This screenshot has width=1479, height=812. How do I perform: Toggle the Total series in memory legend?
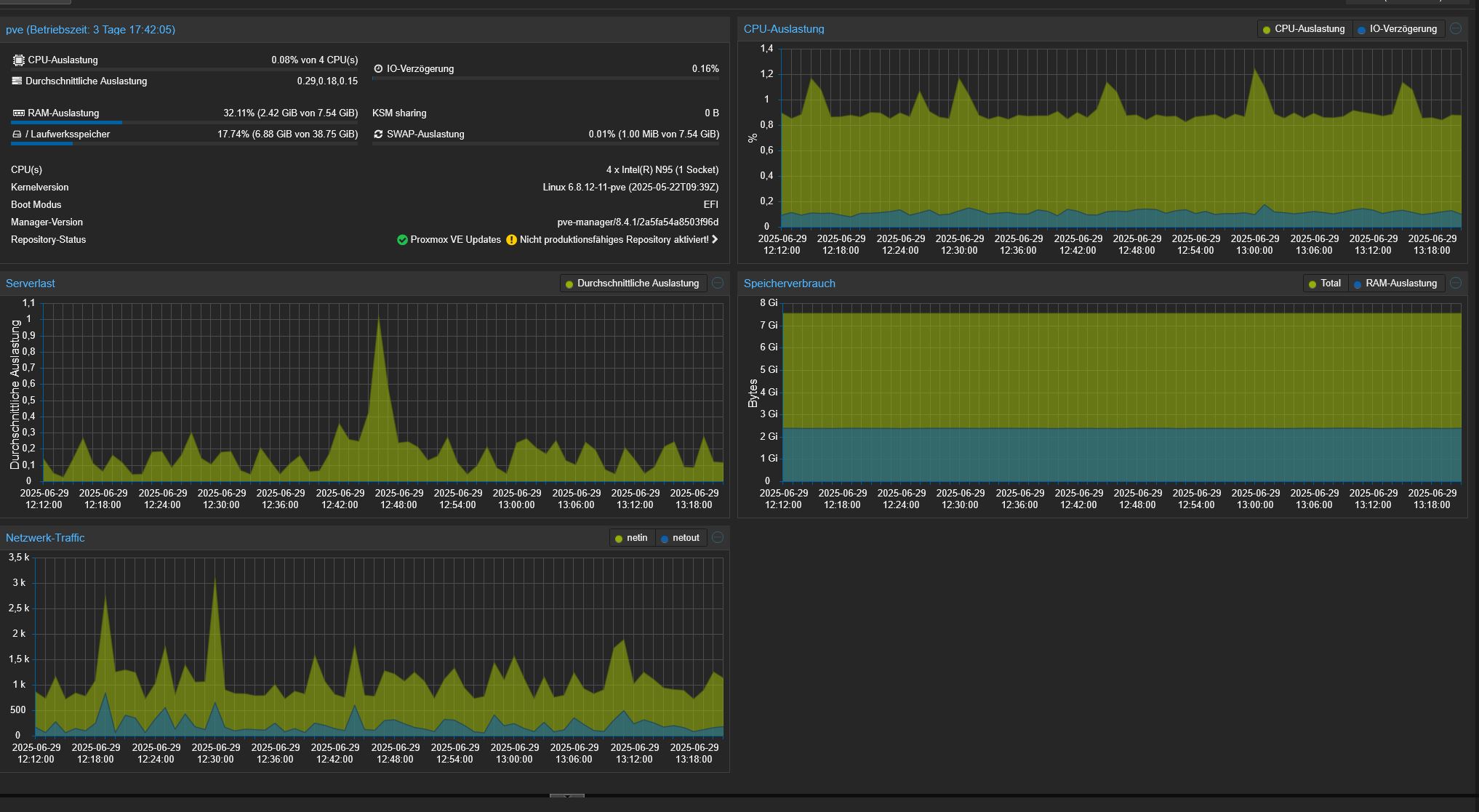1325,284
